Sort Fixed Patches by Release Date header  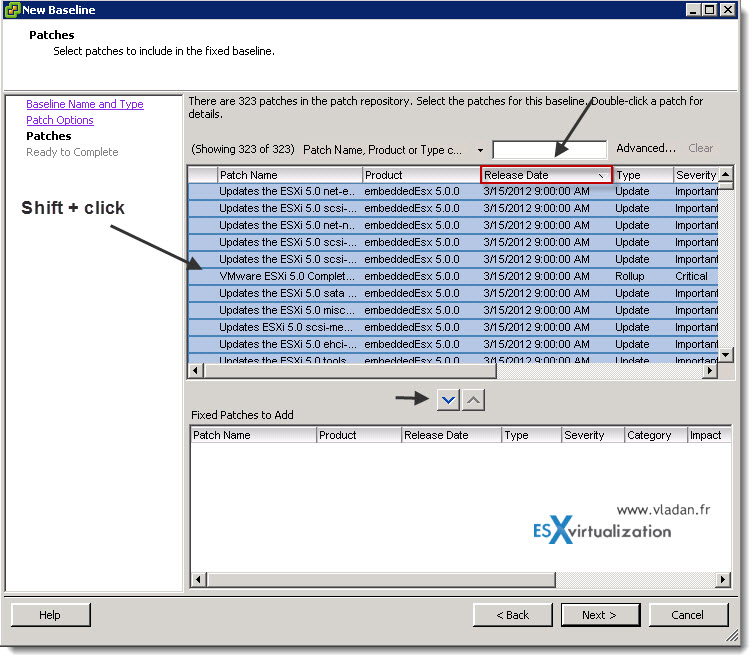pos(452,435)
